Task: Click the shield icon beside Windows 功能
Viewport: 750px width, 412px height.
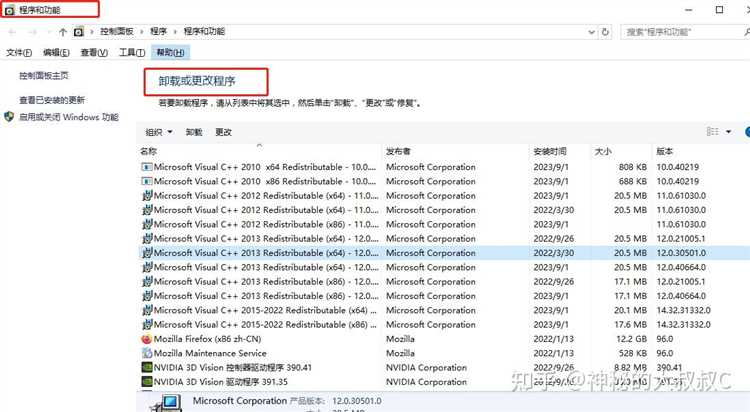Action: pyautogui.click(x=9, y=117)
